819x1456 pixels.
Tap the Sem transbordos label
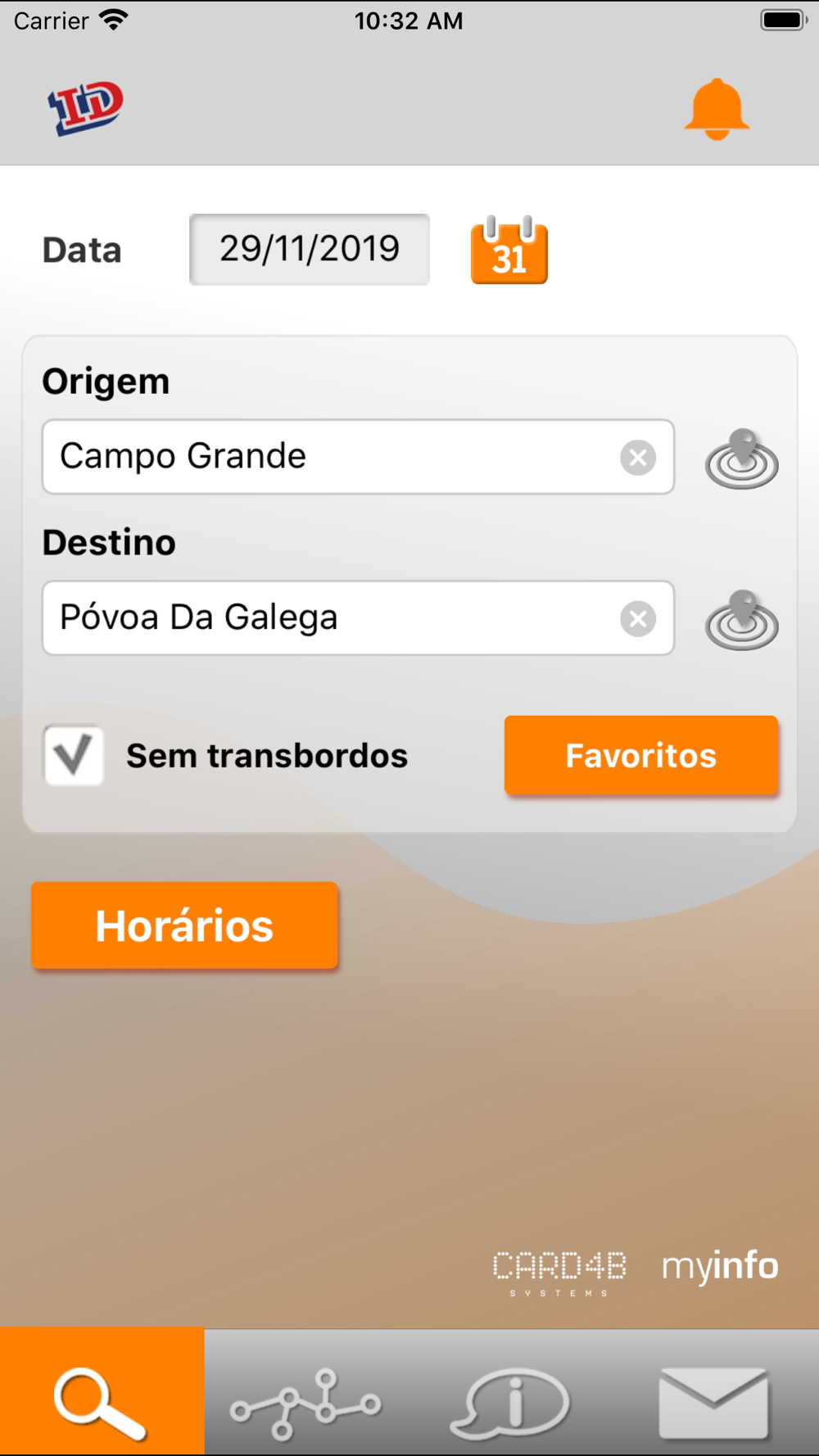pos(267,756)
